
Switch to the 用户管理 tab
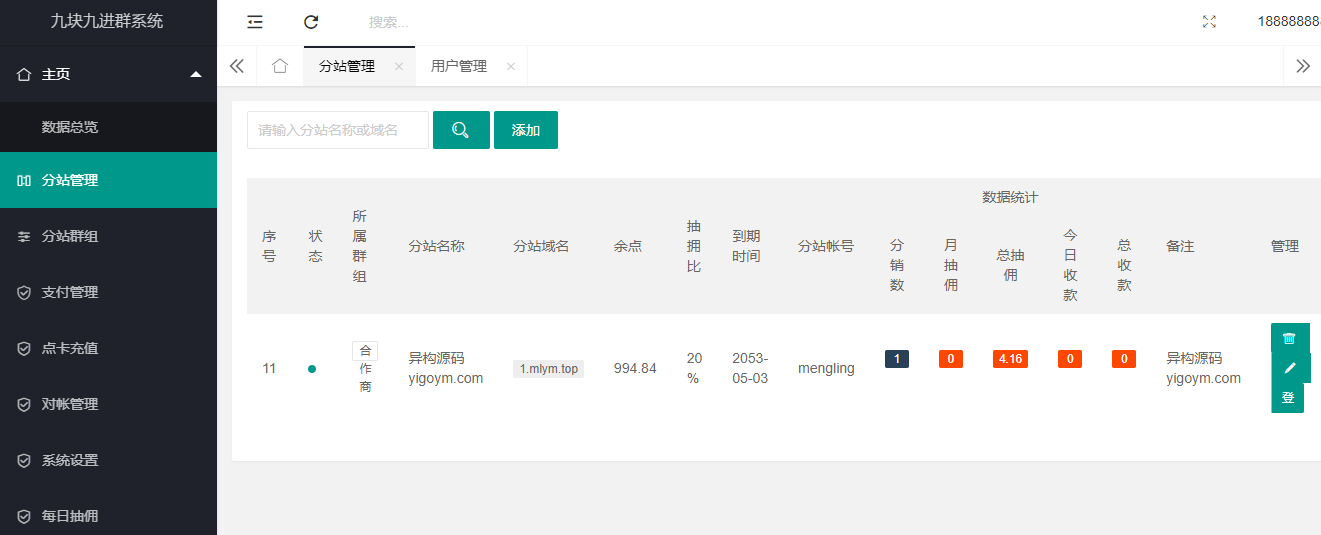(x=459, y=66)
